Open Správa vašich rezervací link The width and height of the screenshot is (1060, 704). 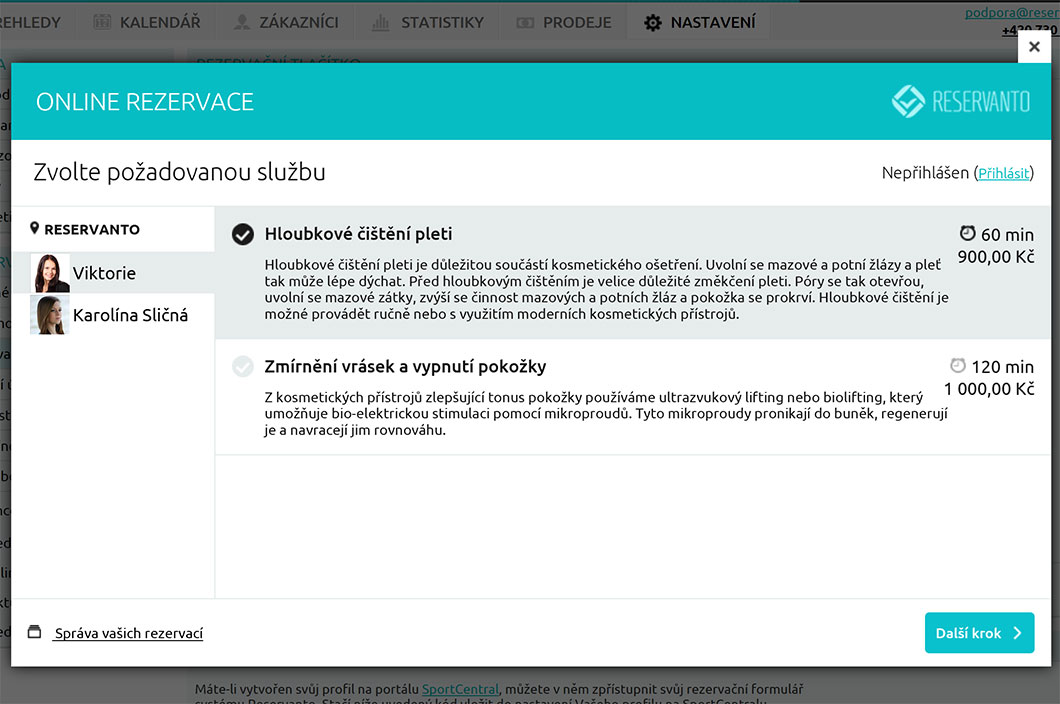pos(129,633)
